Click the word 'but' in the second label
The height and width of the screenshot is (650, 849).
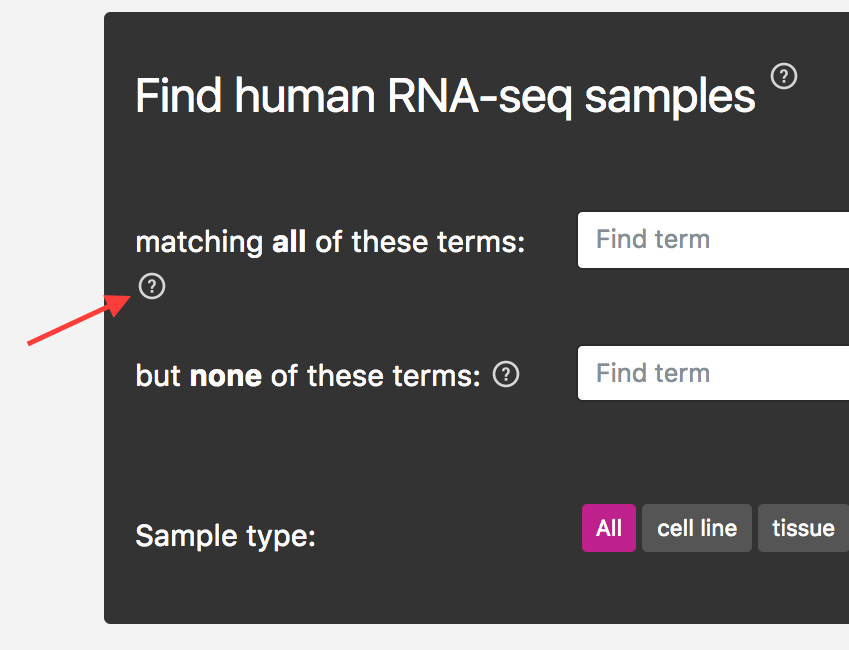(x=158, y=376)
